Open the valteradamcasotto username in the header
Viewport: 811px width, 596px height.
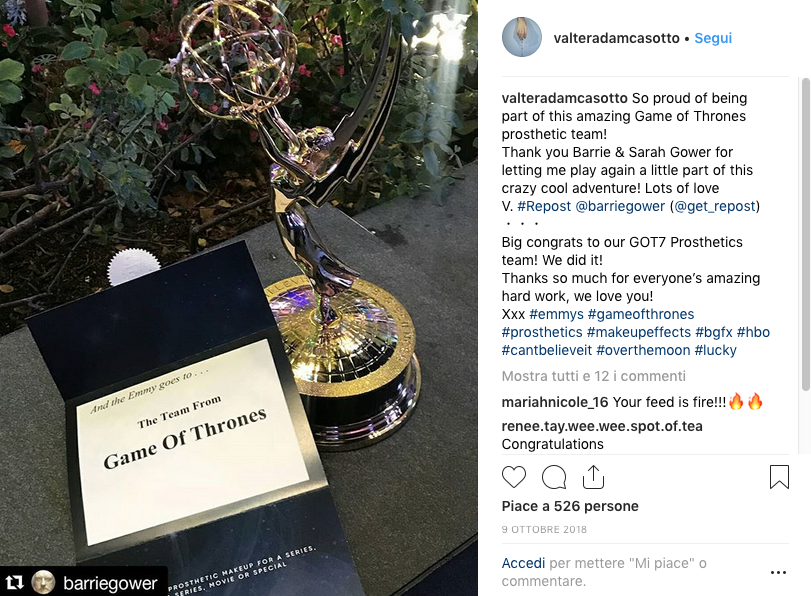tap(616, 38)
